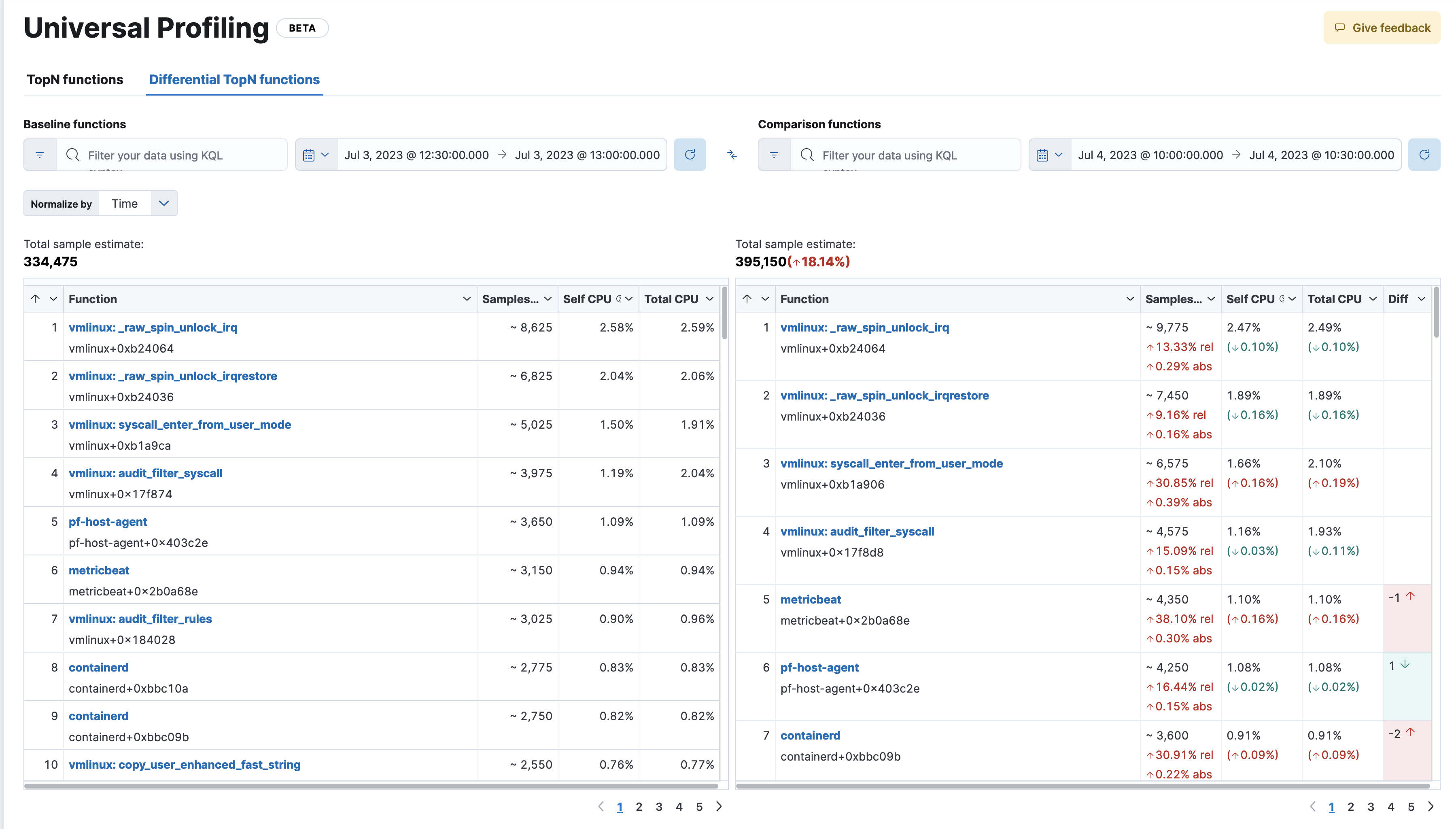This screenshot has width=1456, height=829.
Task: Open the comparison date quick-select calendar
Action: (1050, 155)
